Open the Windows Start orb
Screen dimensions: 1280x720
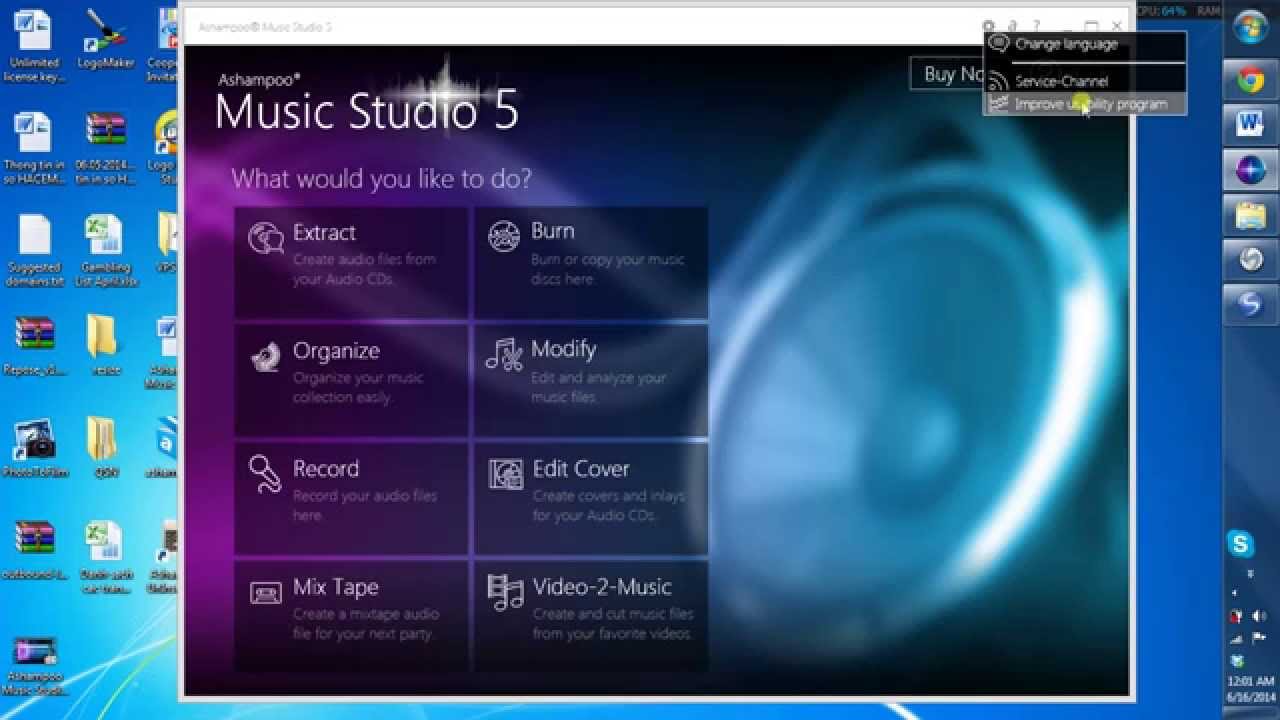pyautogui.click(x=1250, y=27)
